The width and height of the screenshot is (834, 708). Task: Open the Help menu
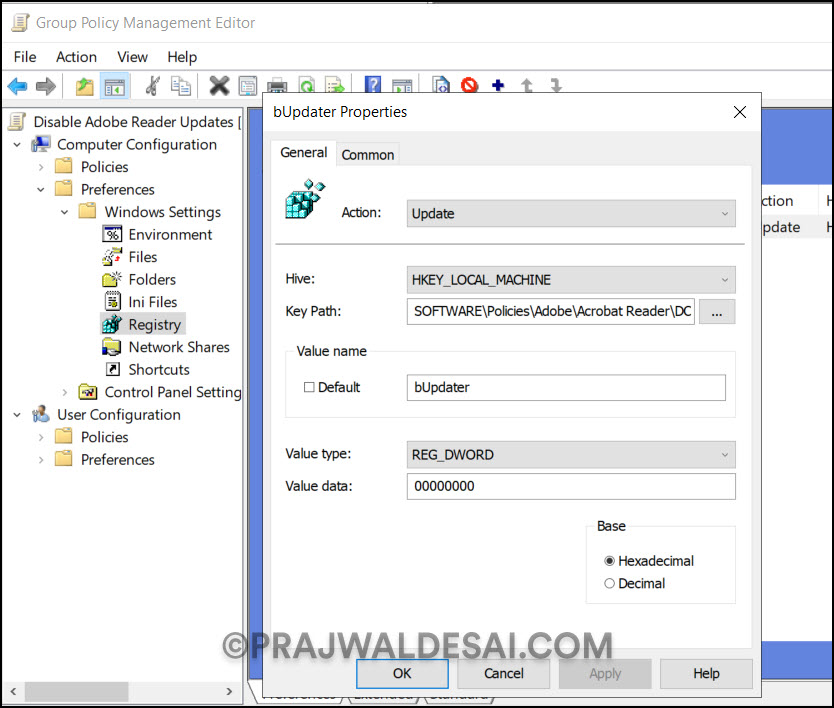[x=182, y=57]
